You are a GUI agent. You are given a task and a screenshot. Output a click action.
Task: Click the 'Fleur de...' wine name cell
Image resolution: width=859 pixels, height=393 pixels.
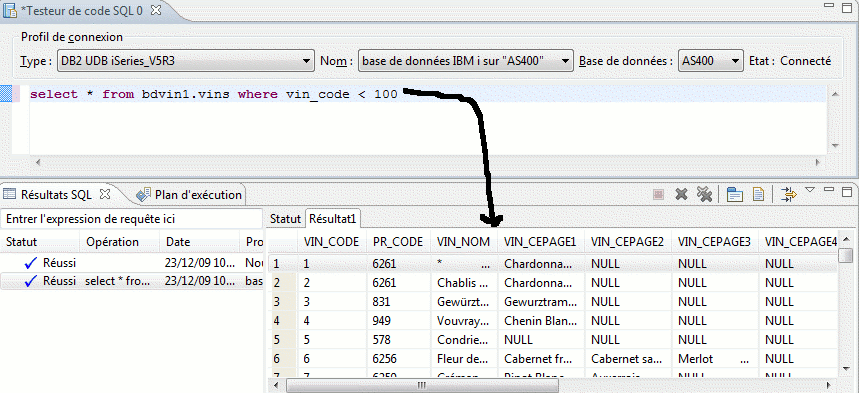pos(464,359)
